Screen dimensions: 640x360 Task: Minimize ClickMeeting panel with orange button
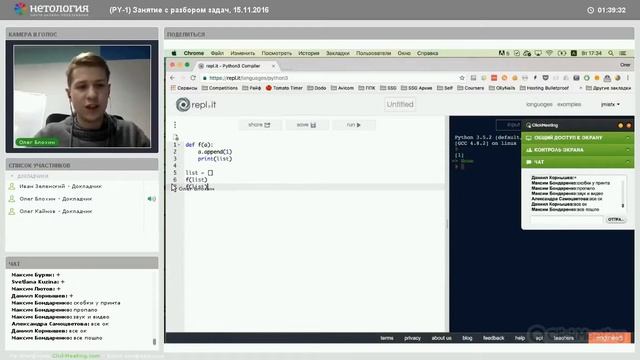click(x=620, y=125)
